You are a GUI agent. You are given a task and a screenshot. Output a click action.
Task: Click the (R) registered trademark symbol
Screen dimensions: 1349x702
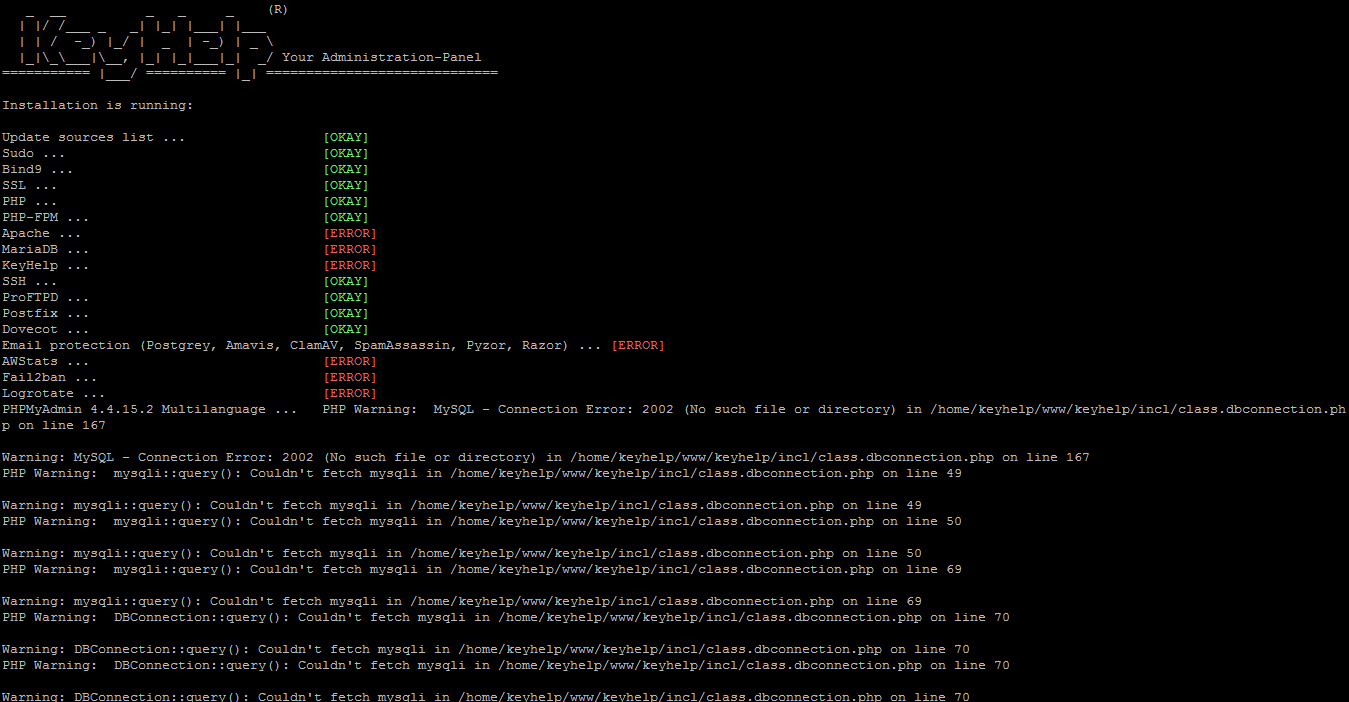277,9
